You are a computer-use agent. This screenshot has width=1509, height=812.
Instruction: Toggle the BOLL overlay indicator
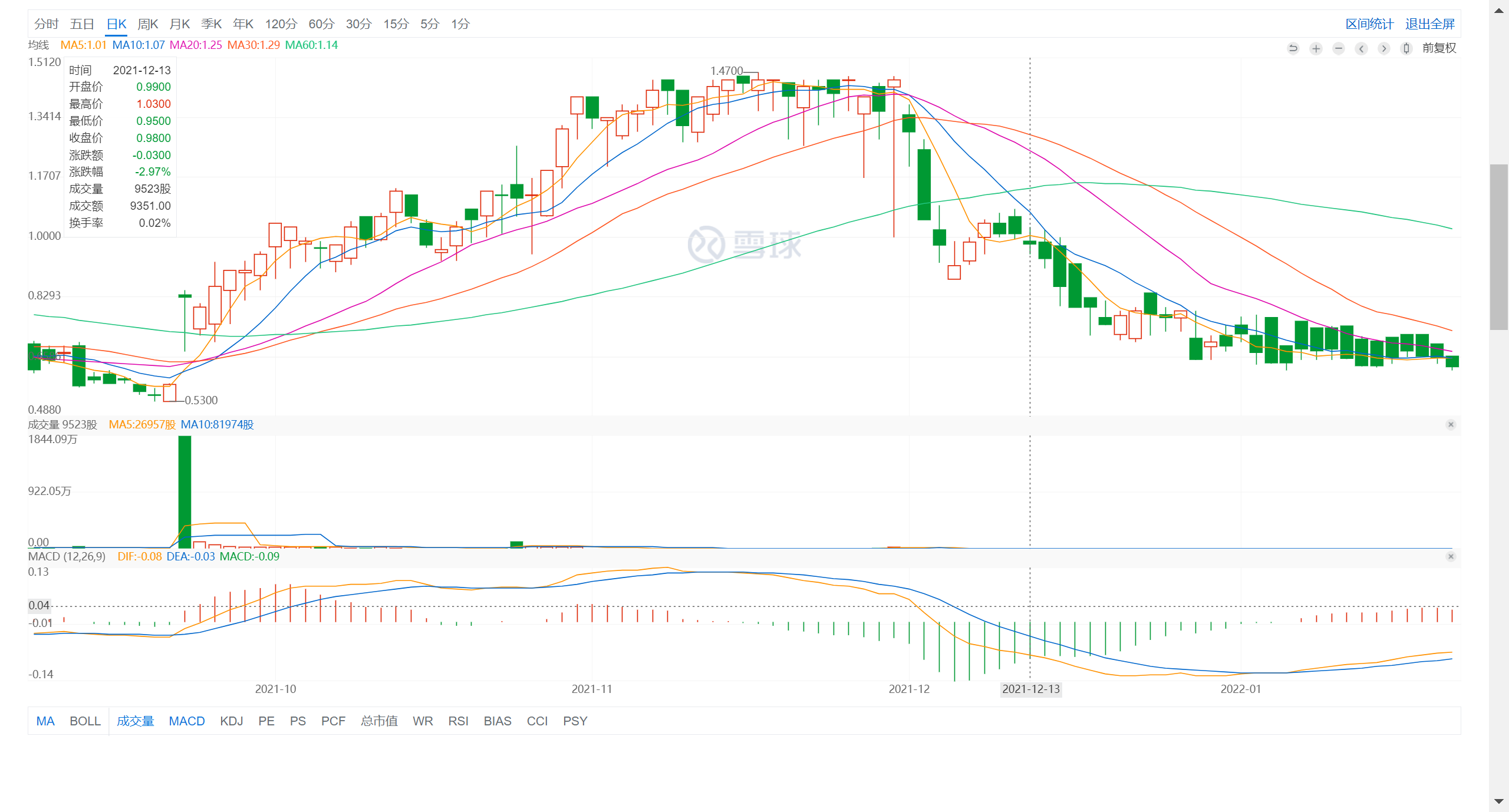85,721
